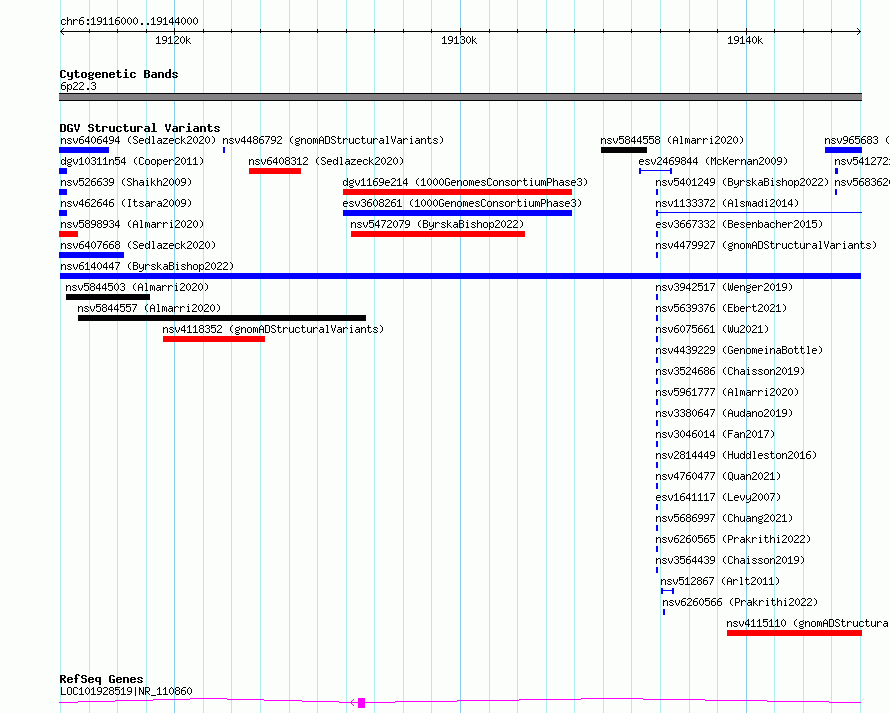The image size is (890, 713).
Task: Click the dgv1169e214 (1000GenomesConsortiumPhase3) label
Action: click(465, 182)
